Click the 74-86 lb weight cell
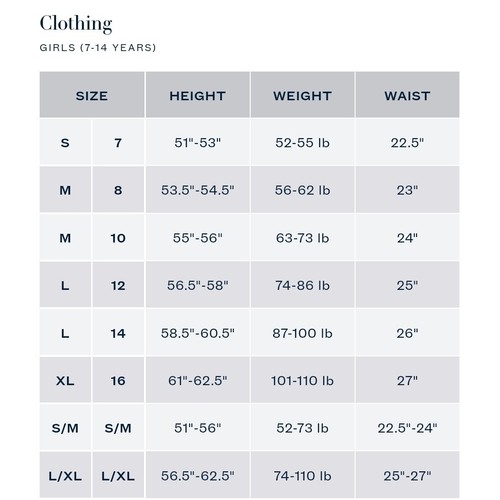The width and height of the screenshot is (500, 500). (302, 285)
